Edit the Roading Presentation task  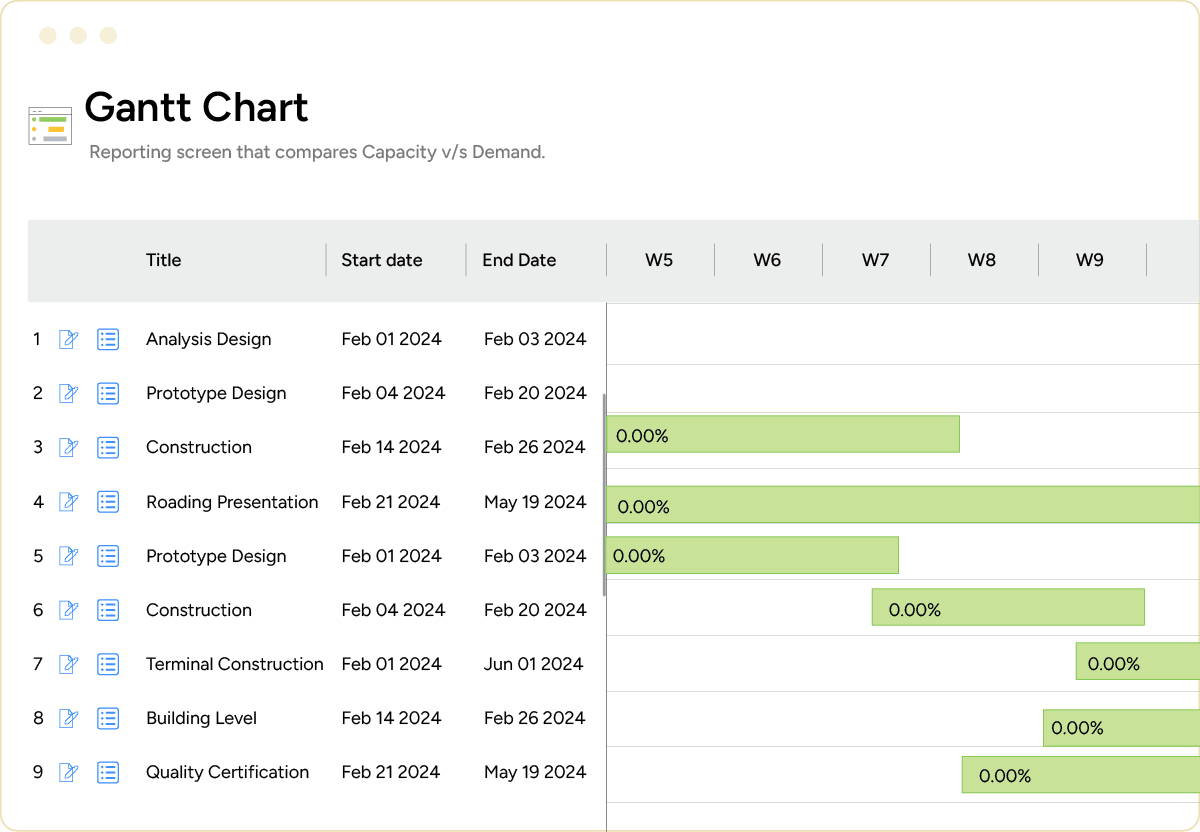tap(67, 502)
